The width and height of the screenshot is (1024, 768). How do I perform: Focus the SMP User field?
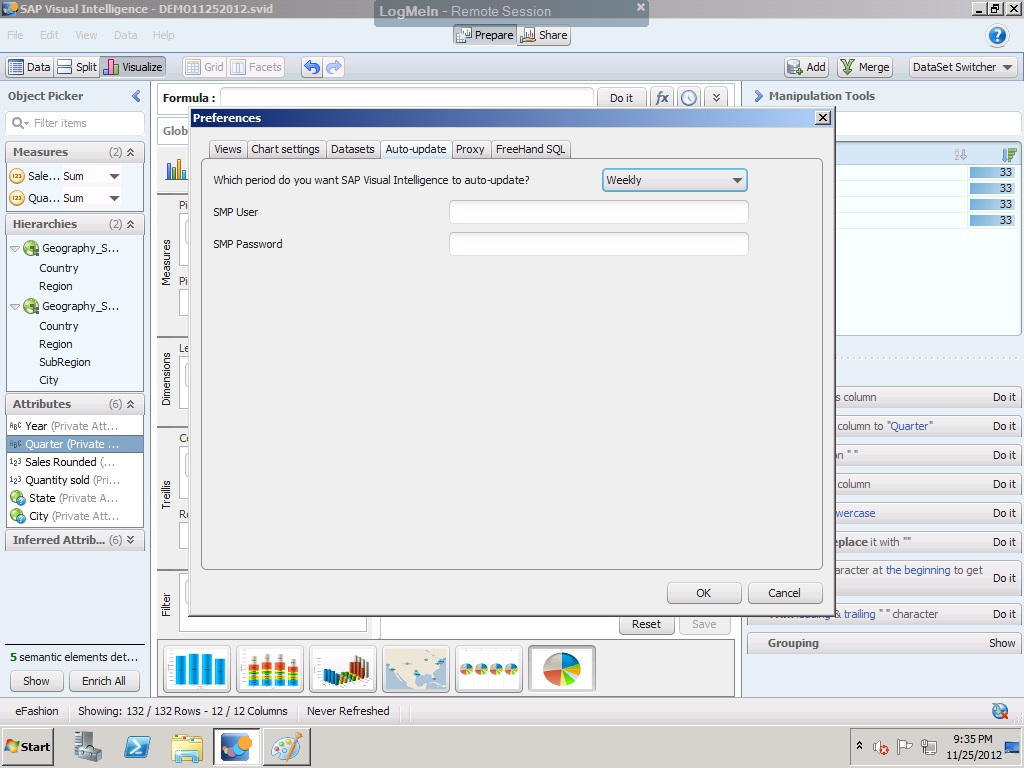click(x=599, y=212)
